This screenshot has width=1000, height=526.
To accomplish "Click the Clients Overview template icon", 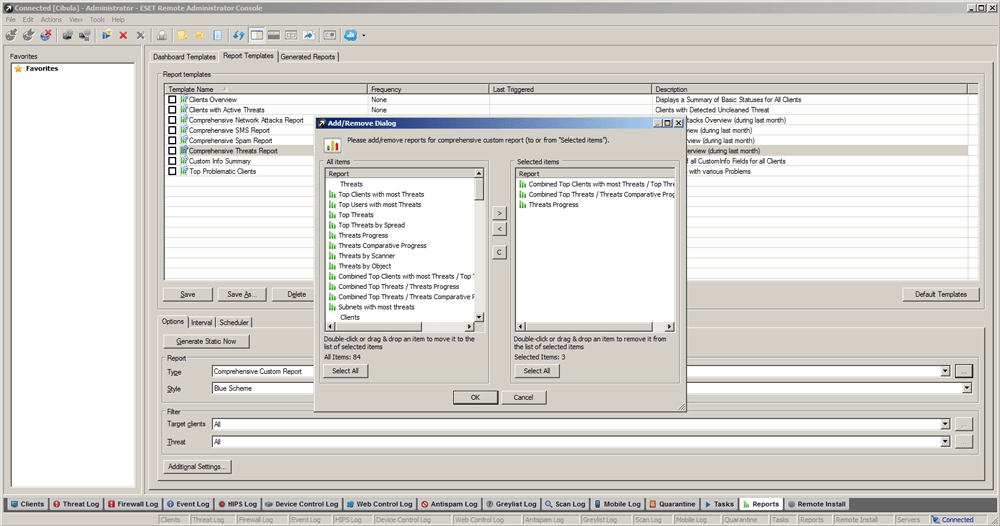I will pos(184,99).
